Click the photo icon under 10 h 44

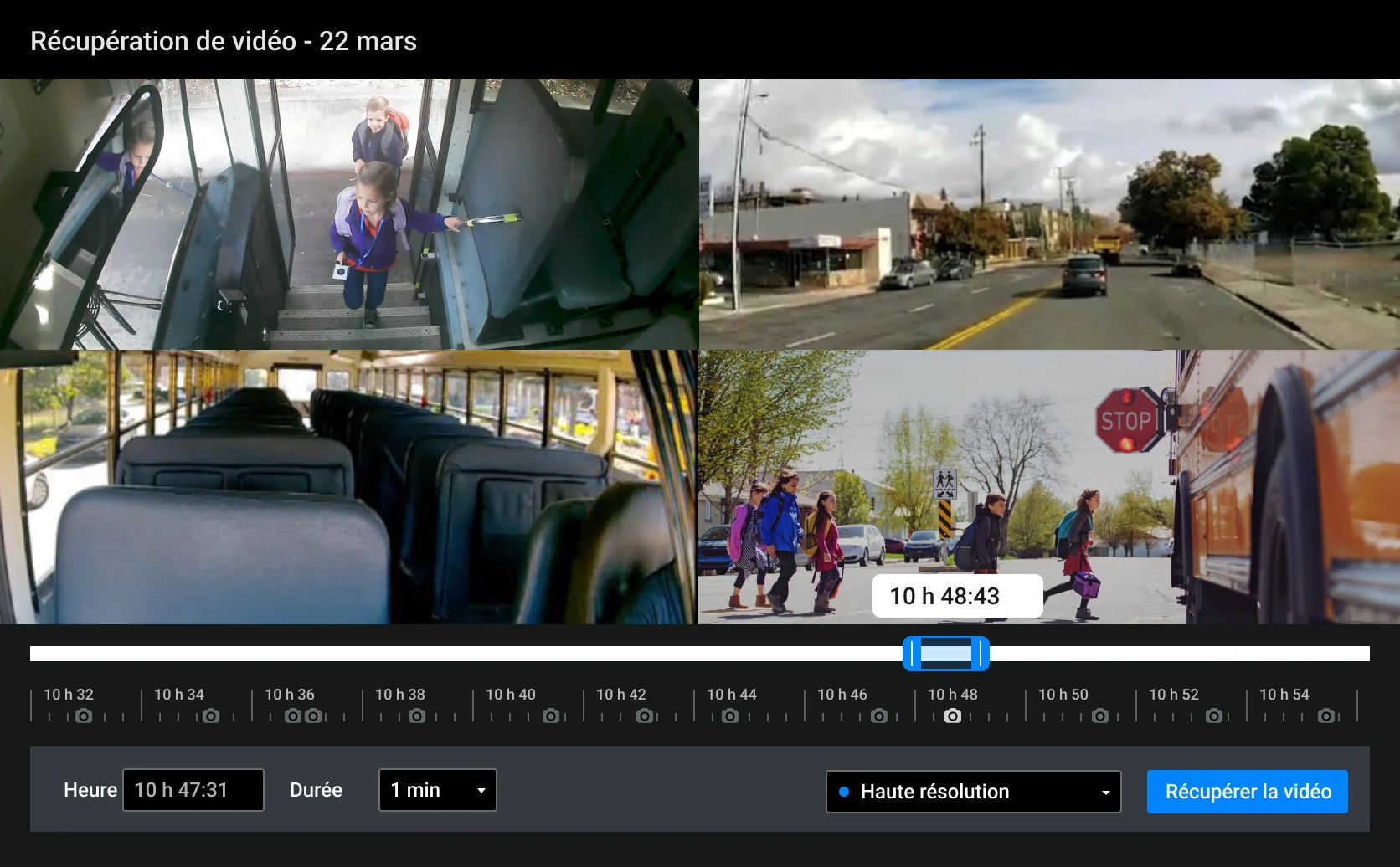(x=729, y=716)
